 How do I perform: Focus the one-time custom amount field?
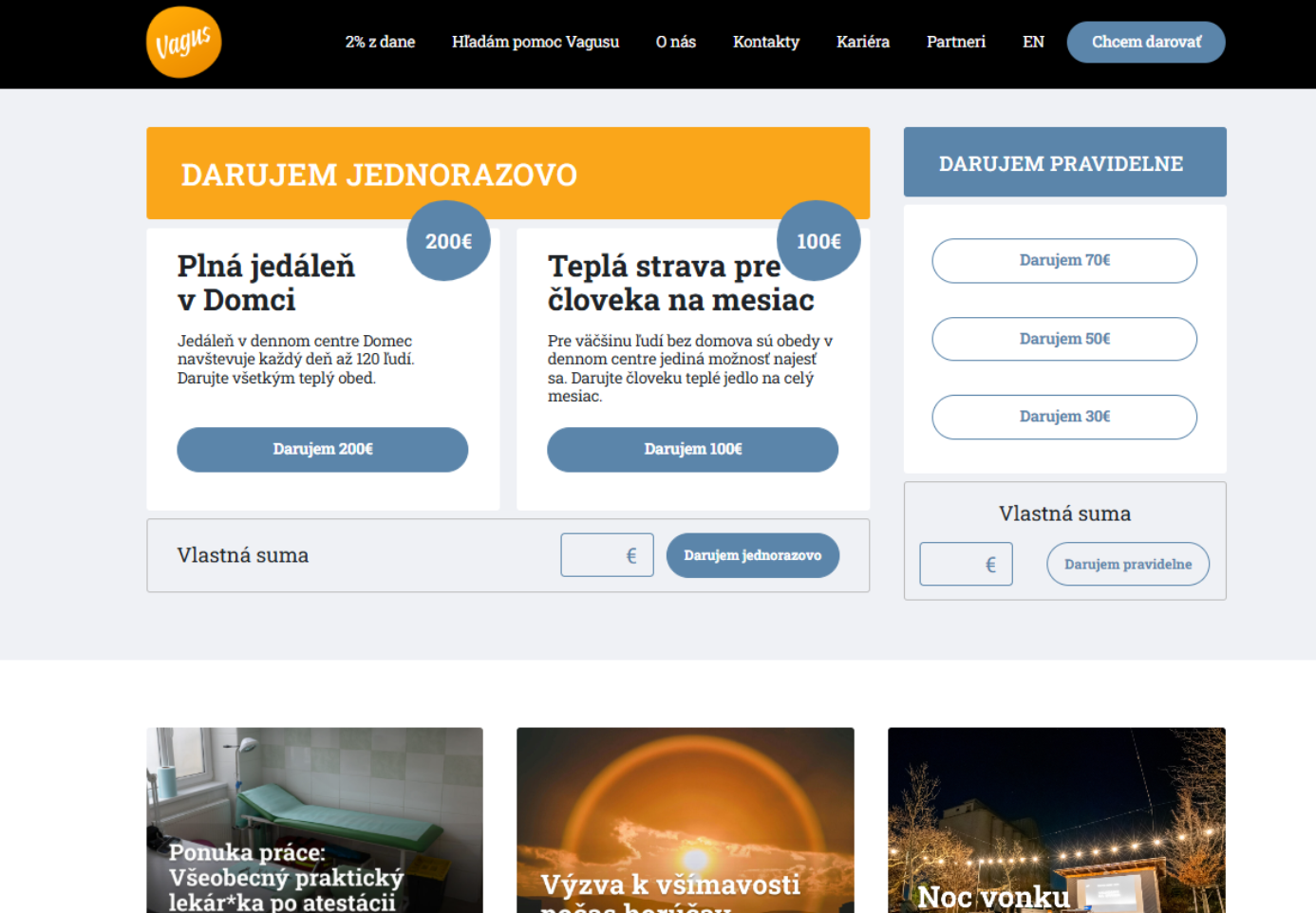[x=607, y=555]
